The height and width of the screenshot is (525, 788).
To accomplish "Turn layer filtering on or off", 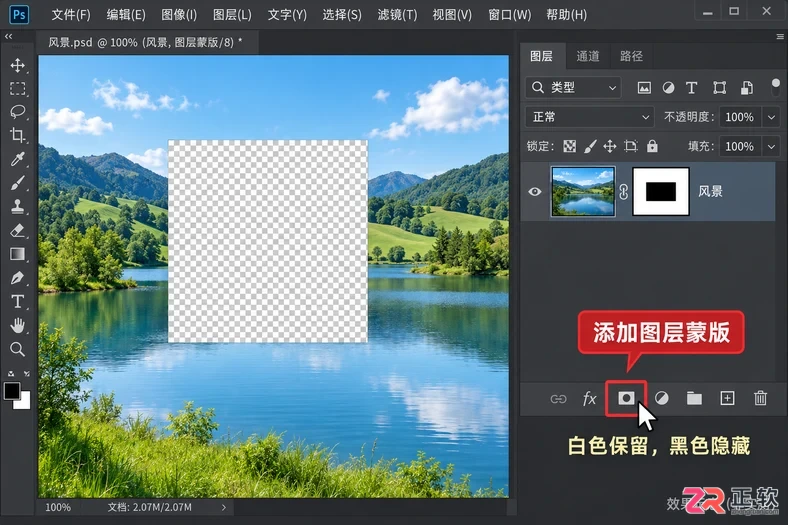I will 775,86.
